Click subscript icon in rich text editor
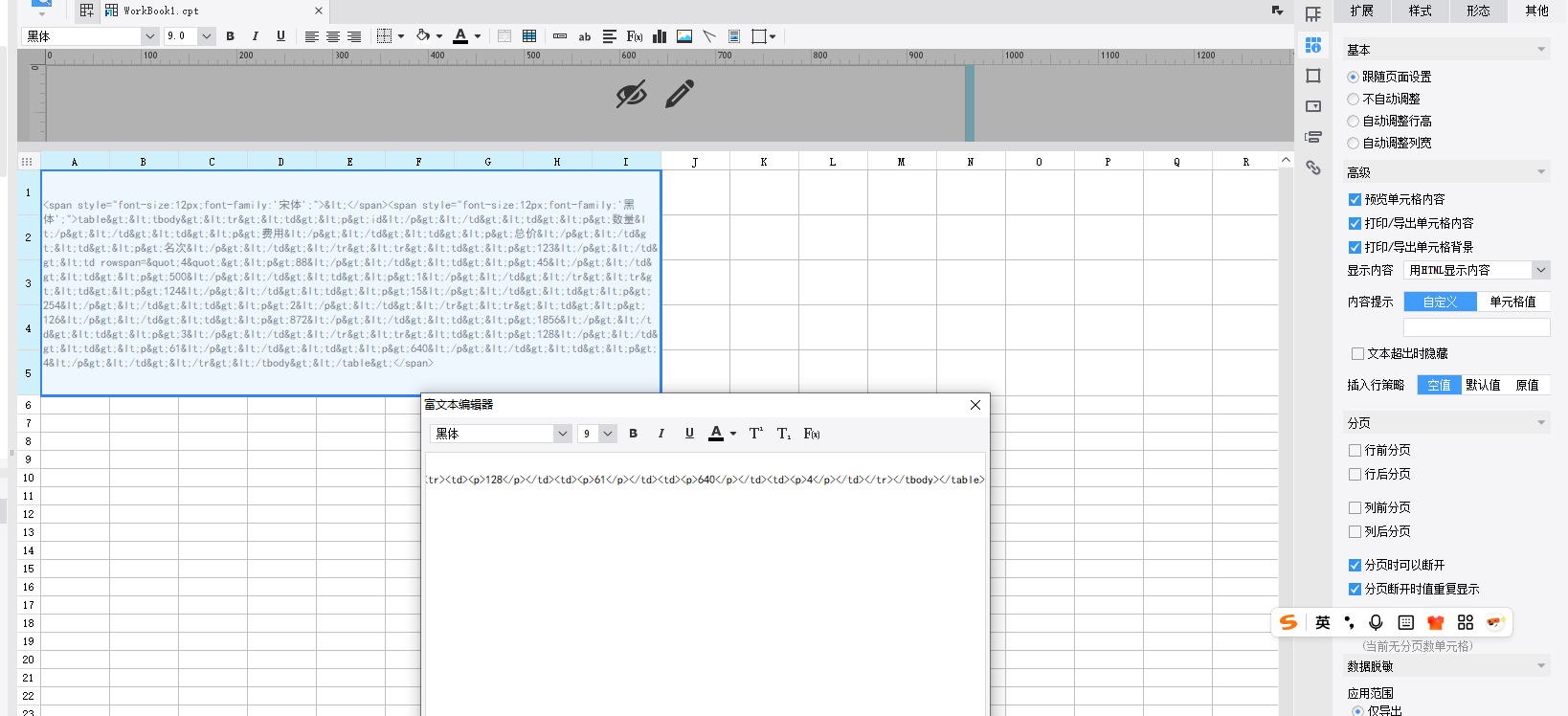 [783, 434]
